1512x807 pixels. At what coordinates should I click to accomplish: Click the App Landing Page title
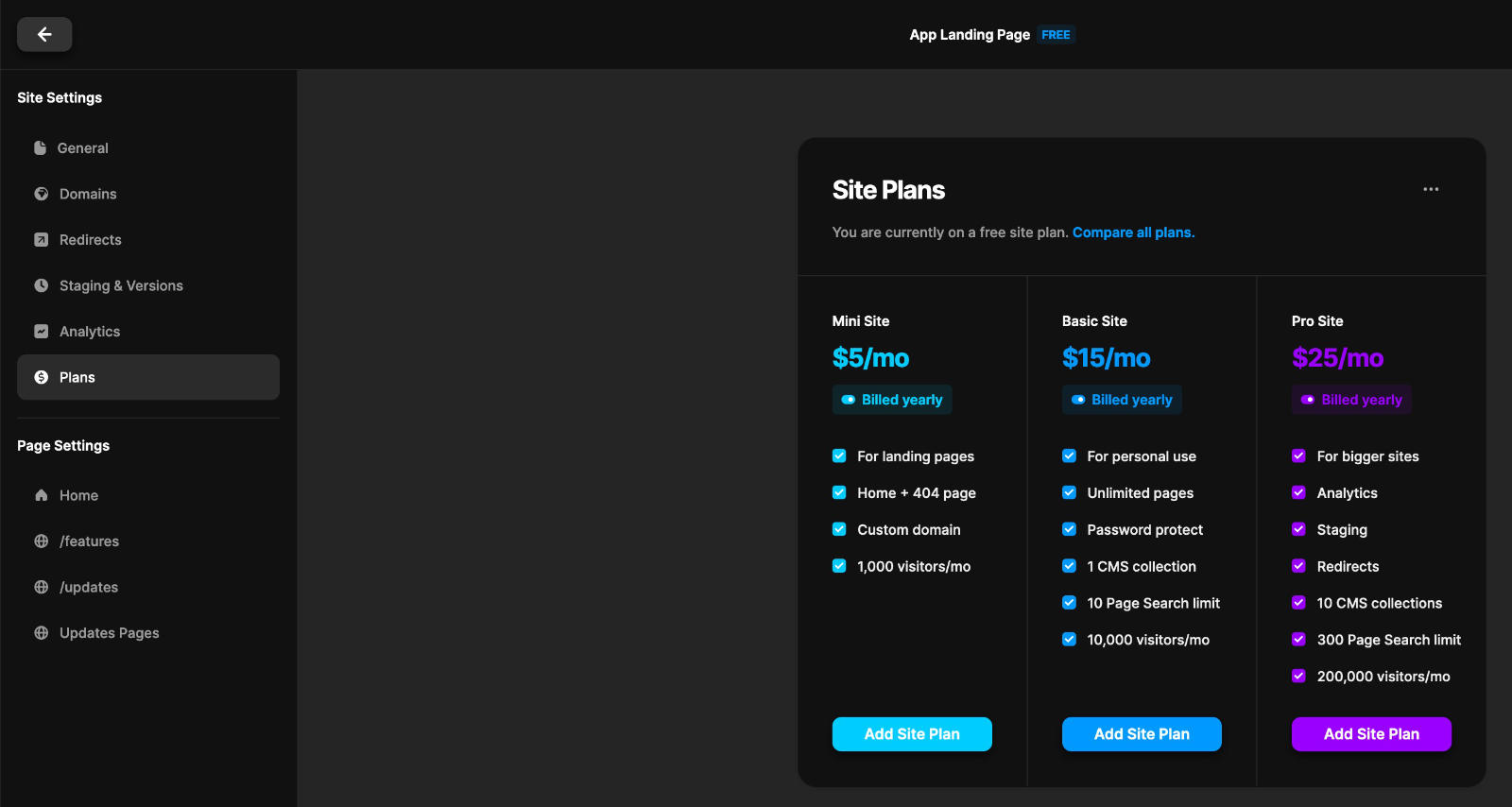pos(970,35)
